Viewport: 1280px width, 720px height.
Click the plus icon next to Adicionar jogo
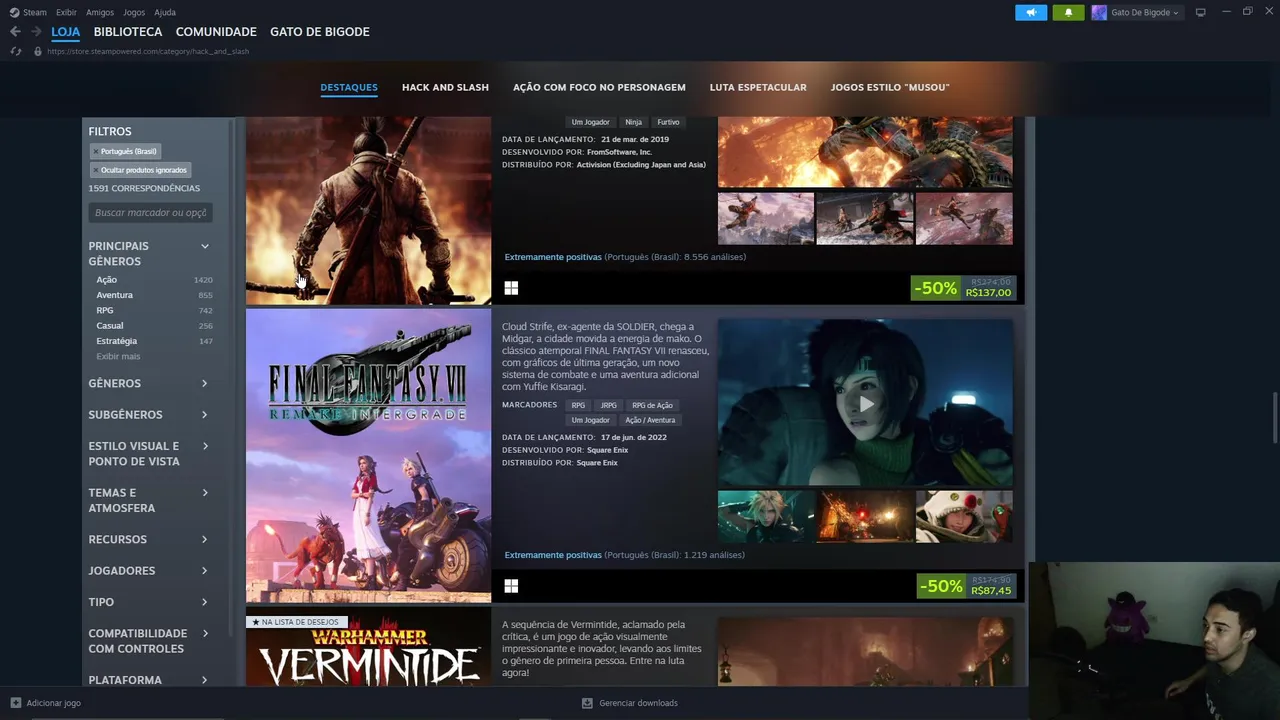click(16, 703)
